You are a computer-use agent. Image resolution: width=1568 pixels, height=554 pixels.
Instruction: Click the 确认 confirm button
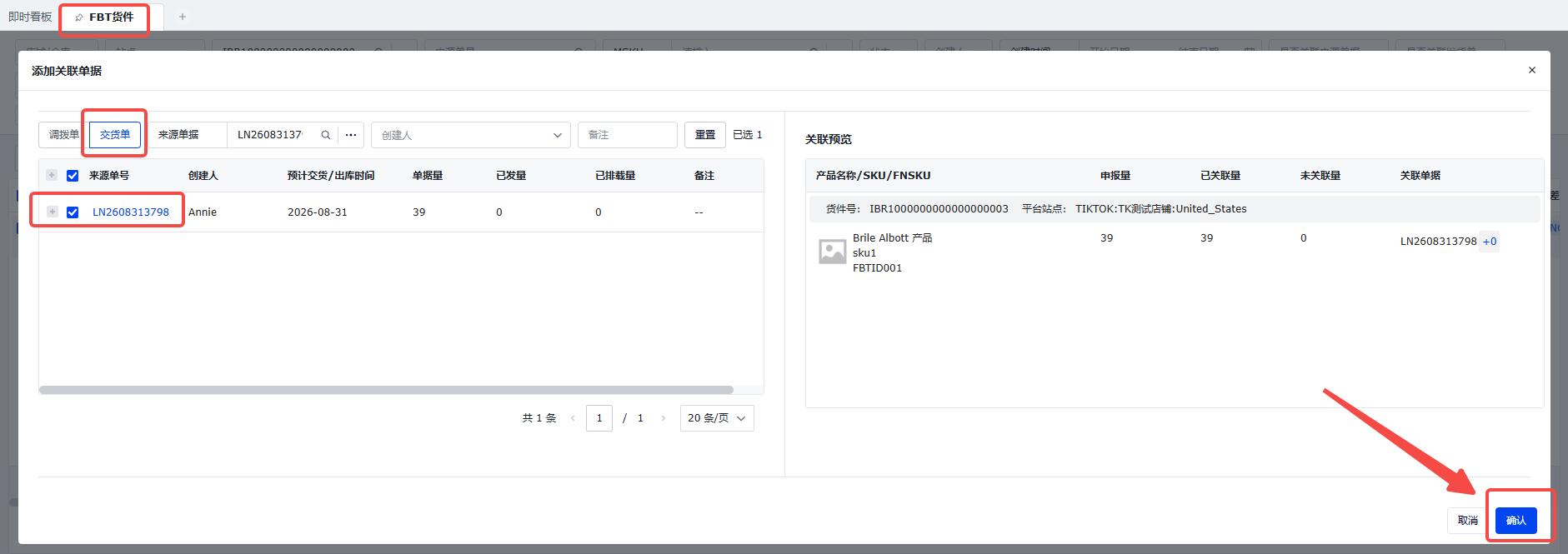pyautogui.click(x=1516, y=521)
